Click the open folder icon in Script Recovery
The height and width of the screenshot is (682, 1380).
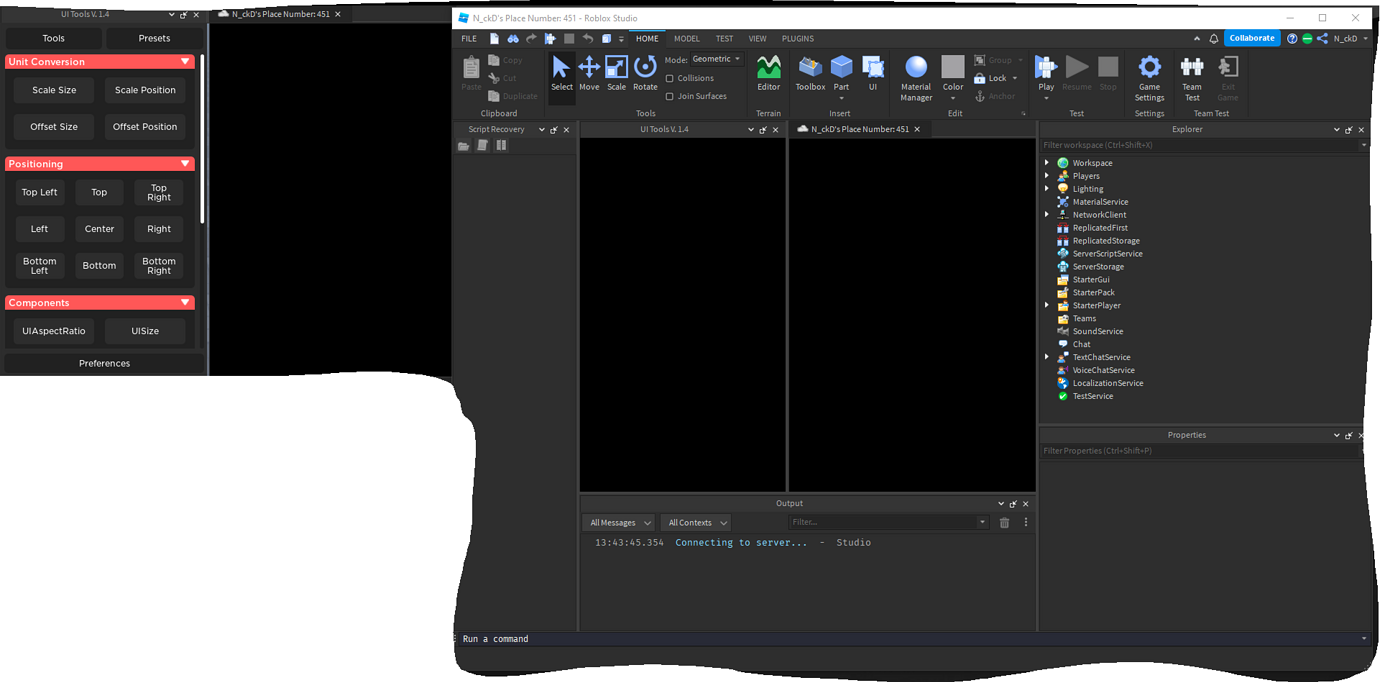[464, 146]
